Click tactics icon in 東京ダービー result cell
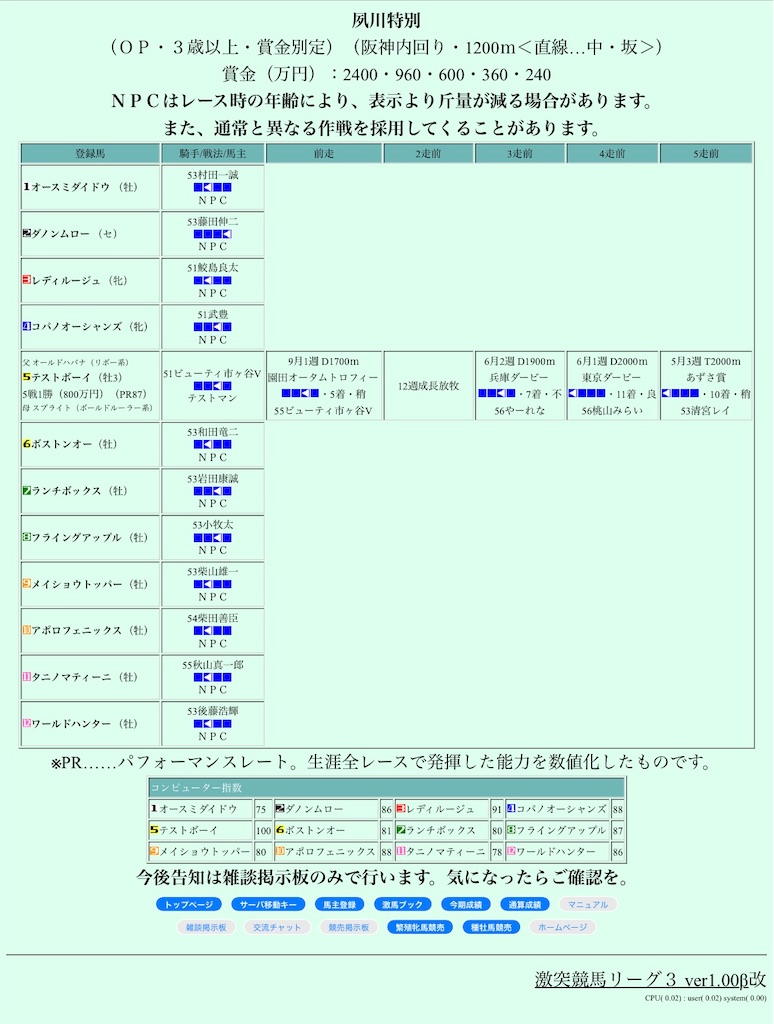The width and height of the screenshot is (774, 1024). (x=587, y=393)
